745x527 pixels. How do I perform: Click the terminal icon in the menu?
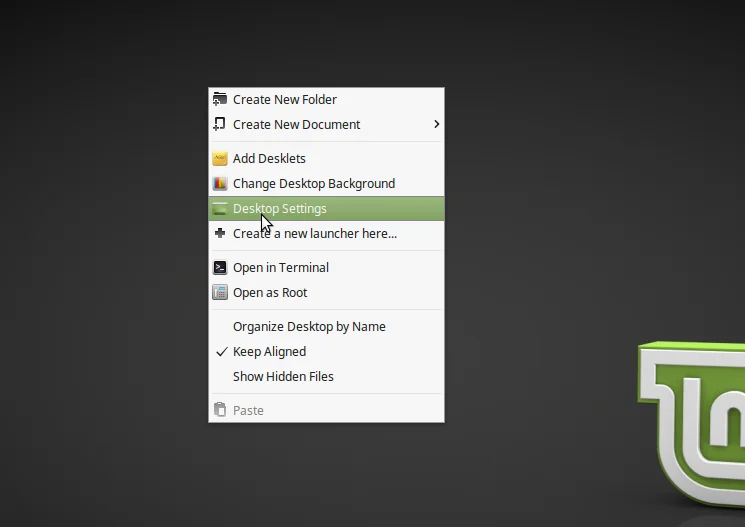220,268
